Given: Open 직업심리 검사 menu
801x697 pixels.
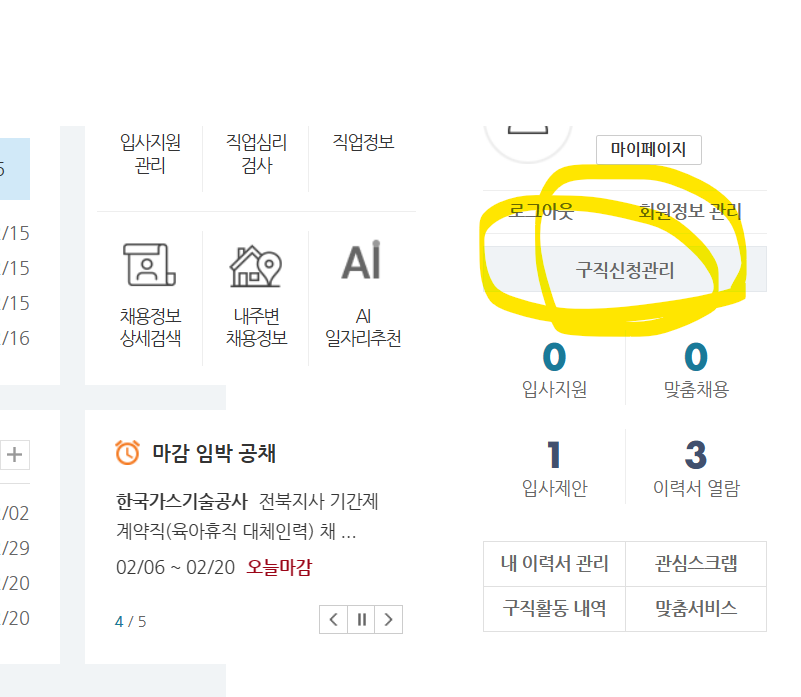Looking at the screenshot, I should tap(256, 154).
